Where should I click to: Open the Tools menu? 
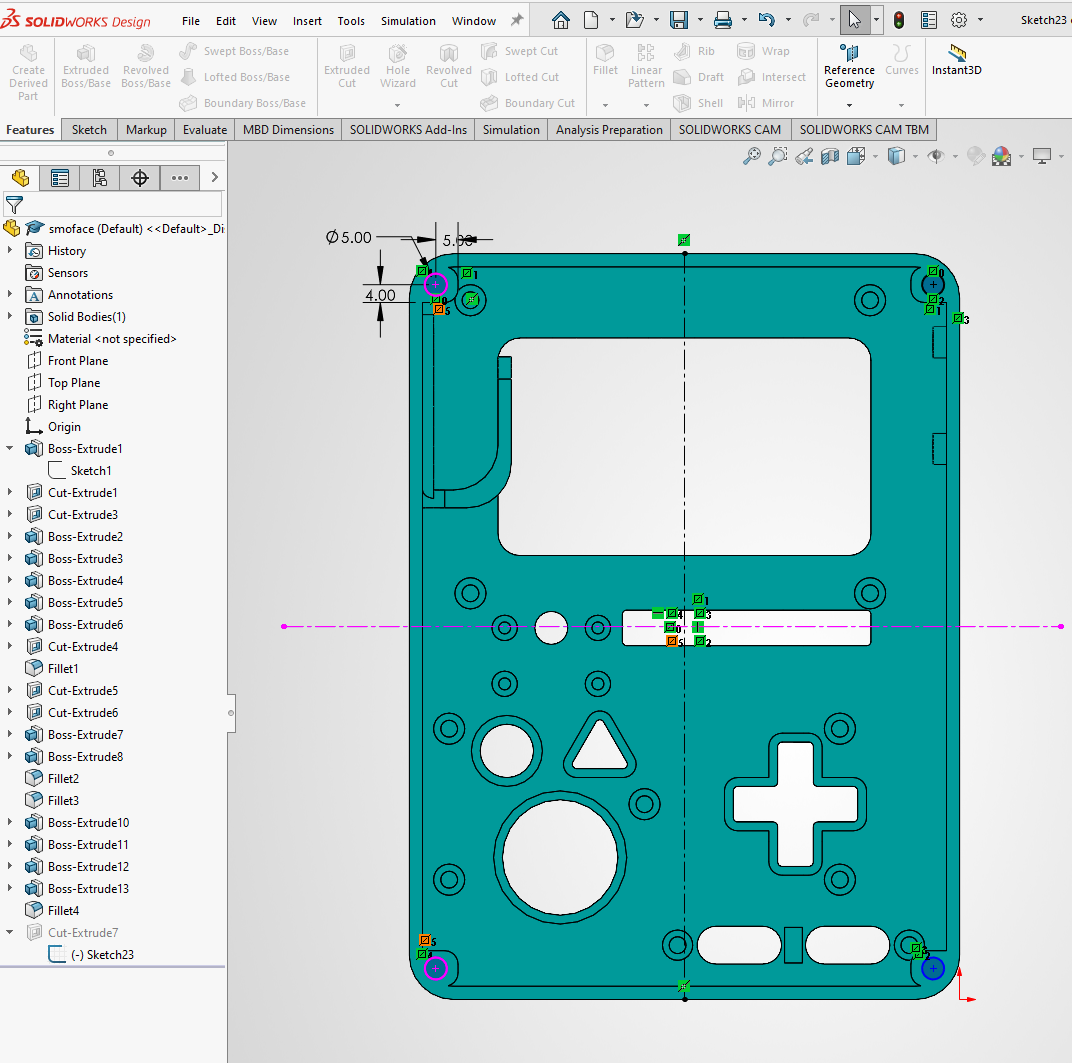(x=351, y=21)
